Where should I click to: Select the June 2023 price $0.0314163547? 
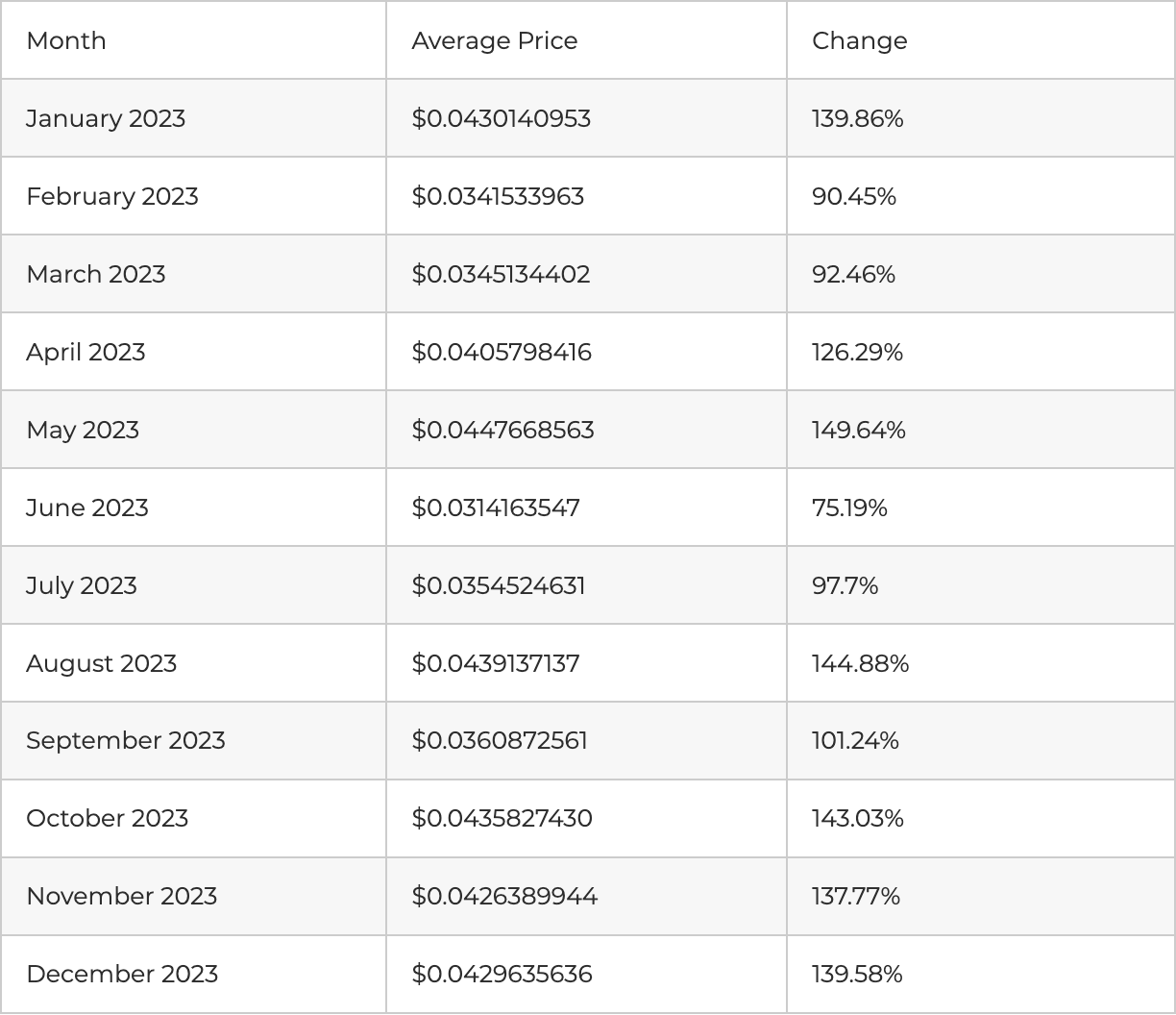coord(496,507)
